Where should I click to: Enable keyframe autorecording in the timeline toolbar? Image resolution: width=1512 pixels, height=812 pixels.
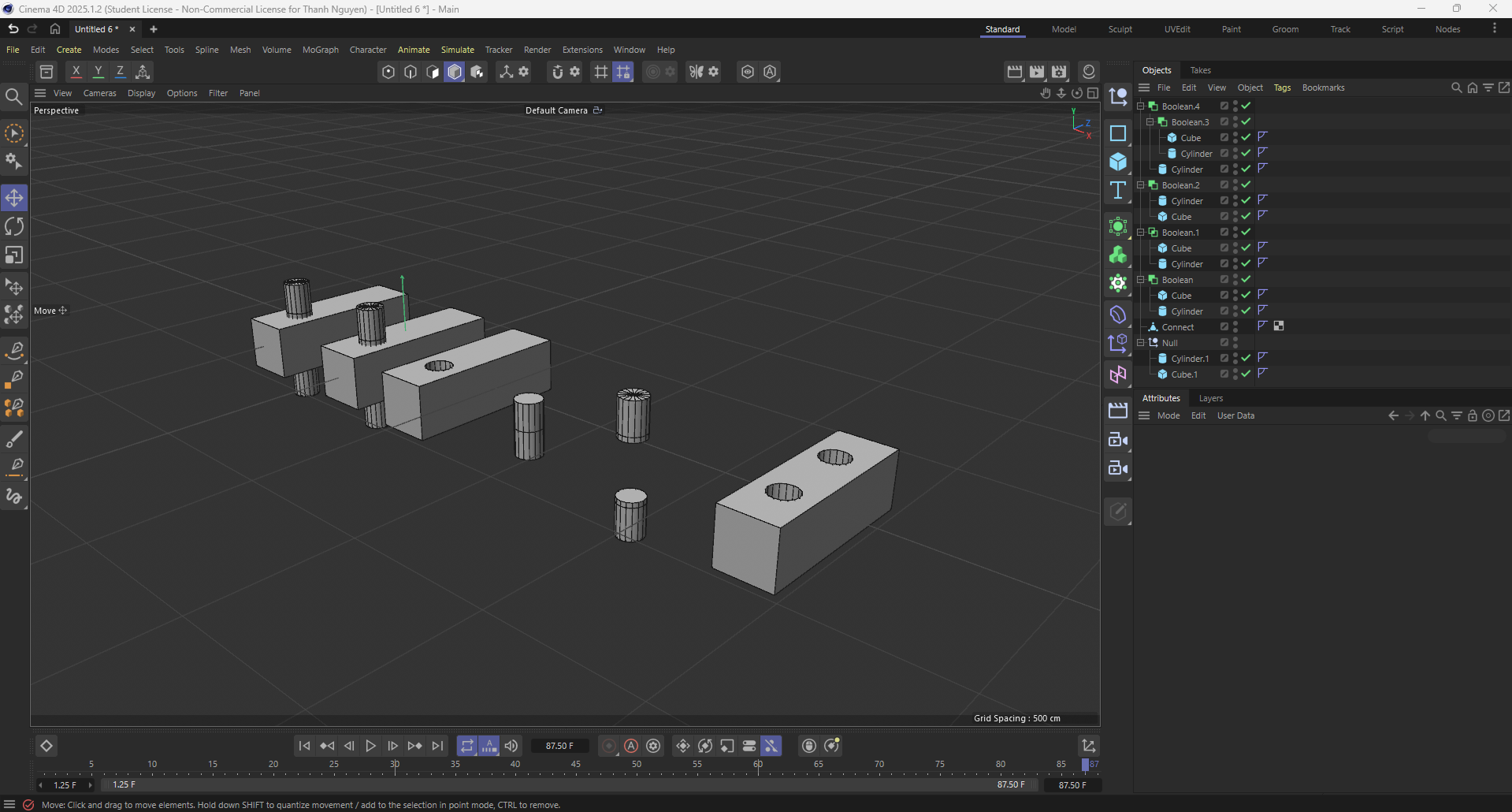(x=630, y=746)
